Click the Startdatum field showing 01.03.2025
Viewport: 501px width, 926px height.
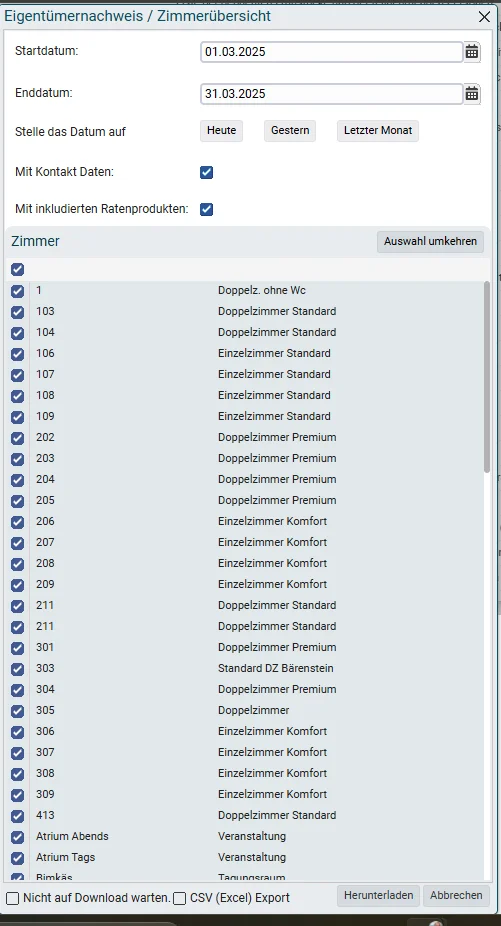click(x=331, y=52)
